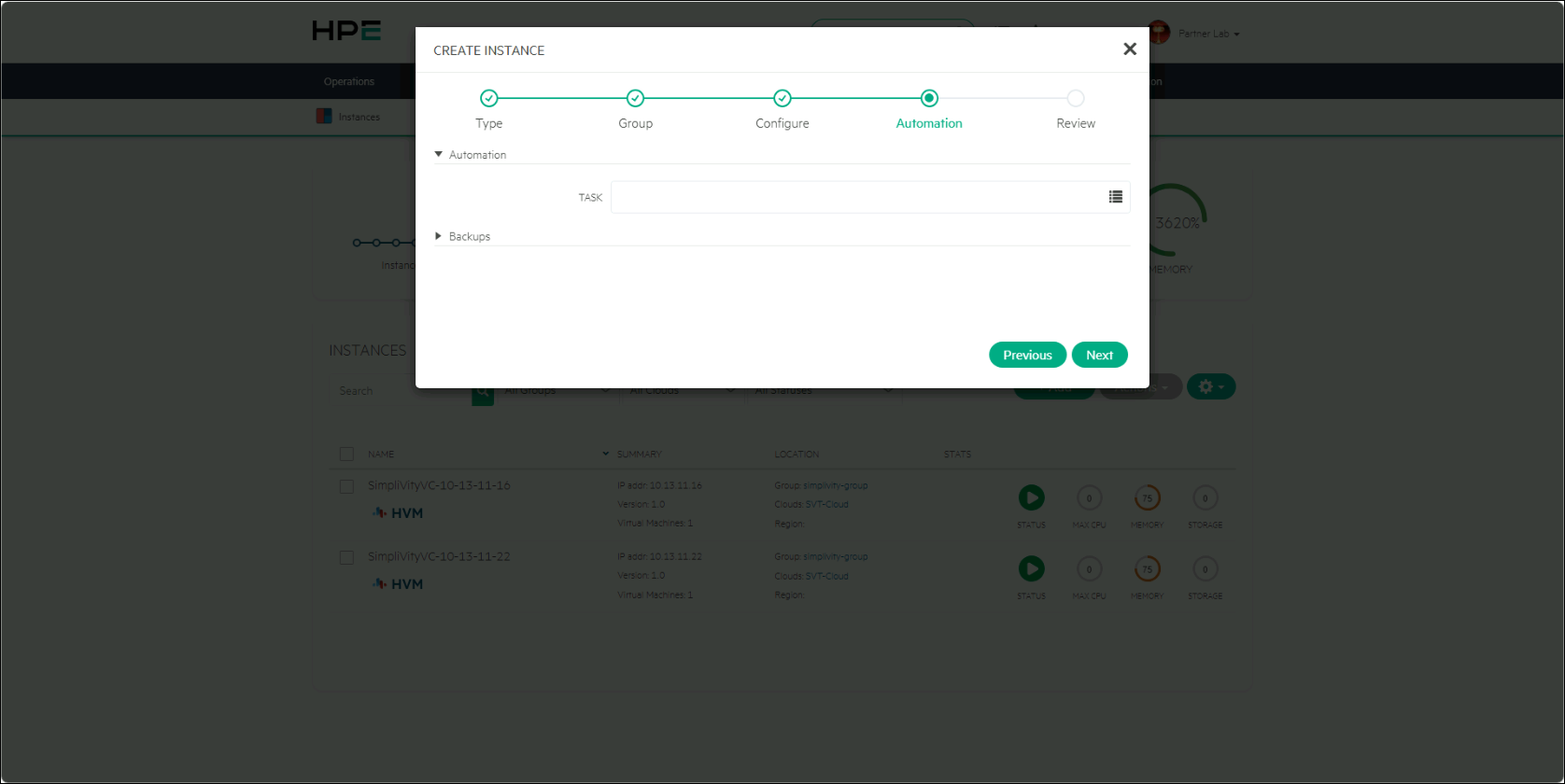This screenshot has height=784, width=1565.
Task: Open instance SimpliVityVC-10-13-11-22
Action: point(439,556)
